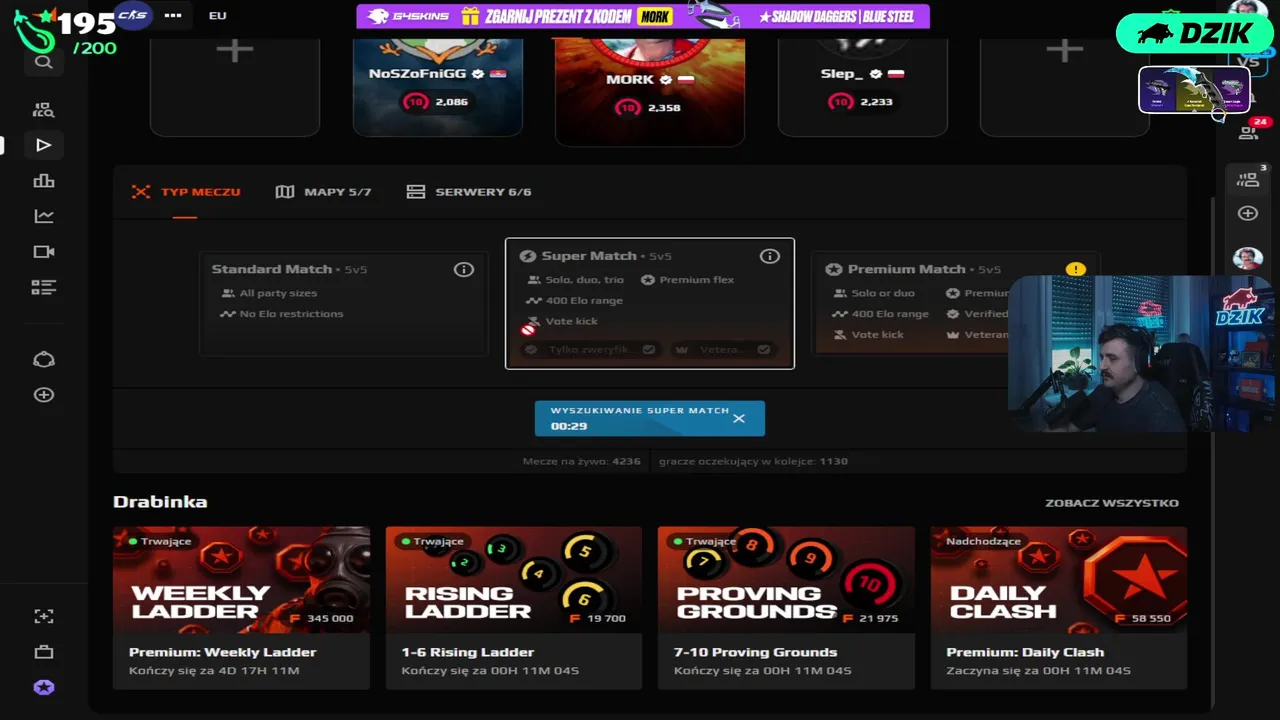Viewport: 1280px width, 720px height.
Task: Click the yellow warning icon on Premium Match
Action: [x=1075, y=269]
